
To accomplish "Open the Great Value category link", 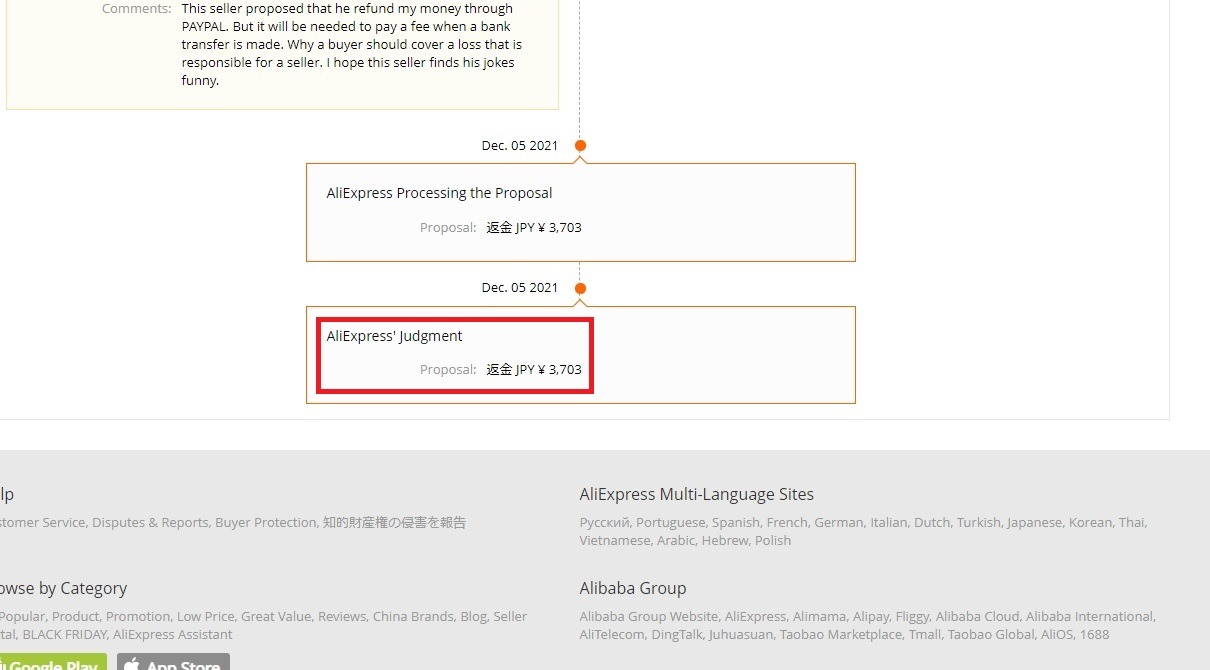I will coord(276,616).
